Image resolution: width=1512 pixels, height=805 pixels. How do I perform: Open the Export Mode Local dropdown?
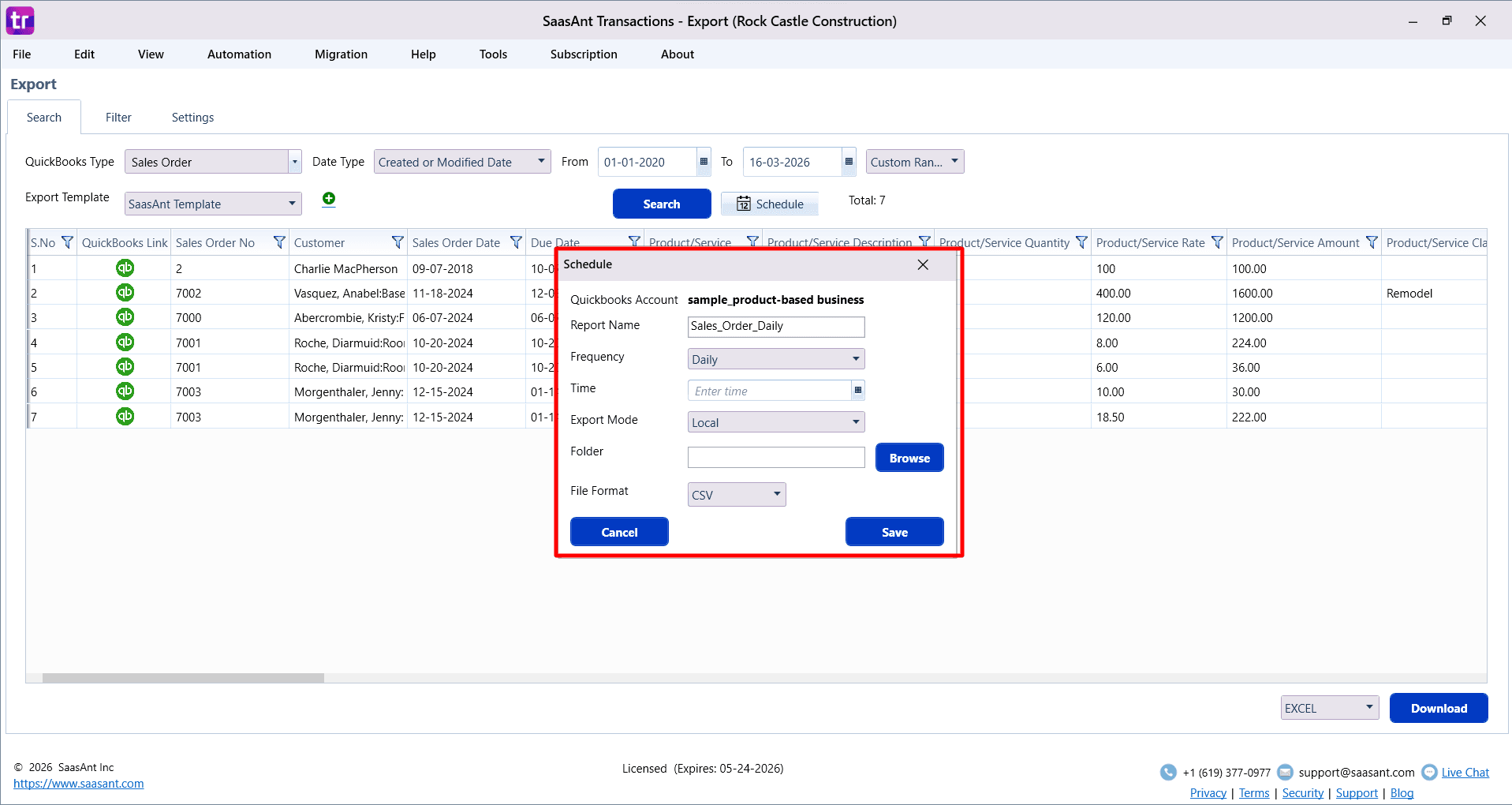coord(776,422)
